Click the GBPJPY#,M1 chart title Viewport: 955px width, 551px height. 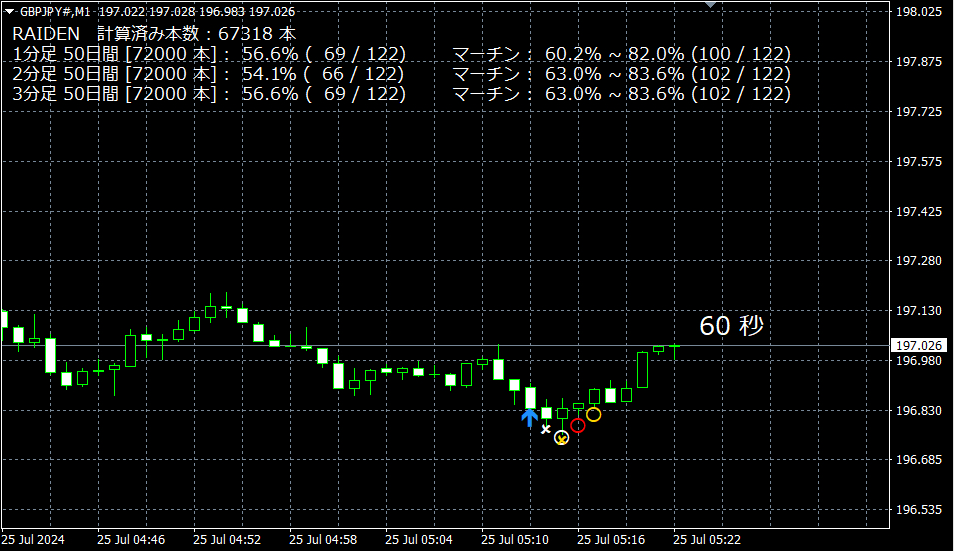click(x=55, y=12)
